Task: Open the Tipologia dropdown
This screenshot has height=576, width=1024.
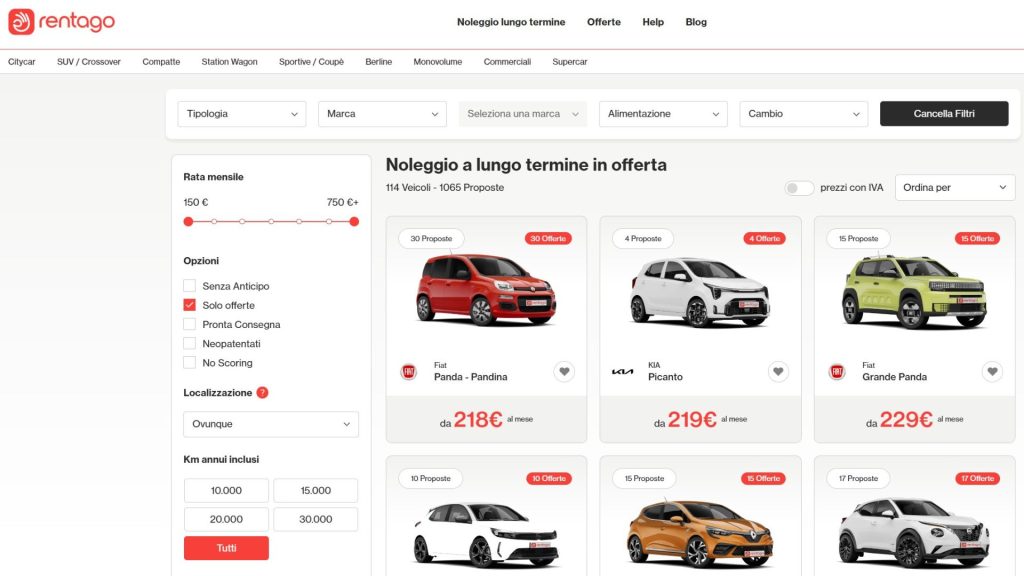Action: (241, 113)
